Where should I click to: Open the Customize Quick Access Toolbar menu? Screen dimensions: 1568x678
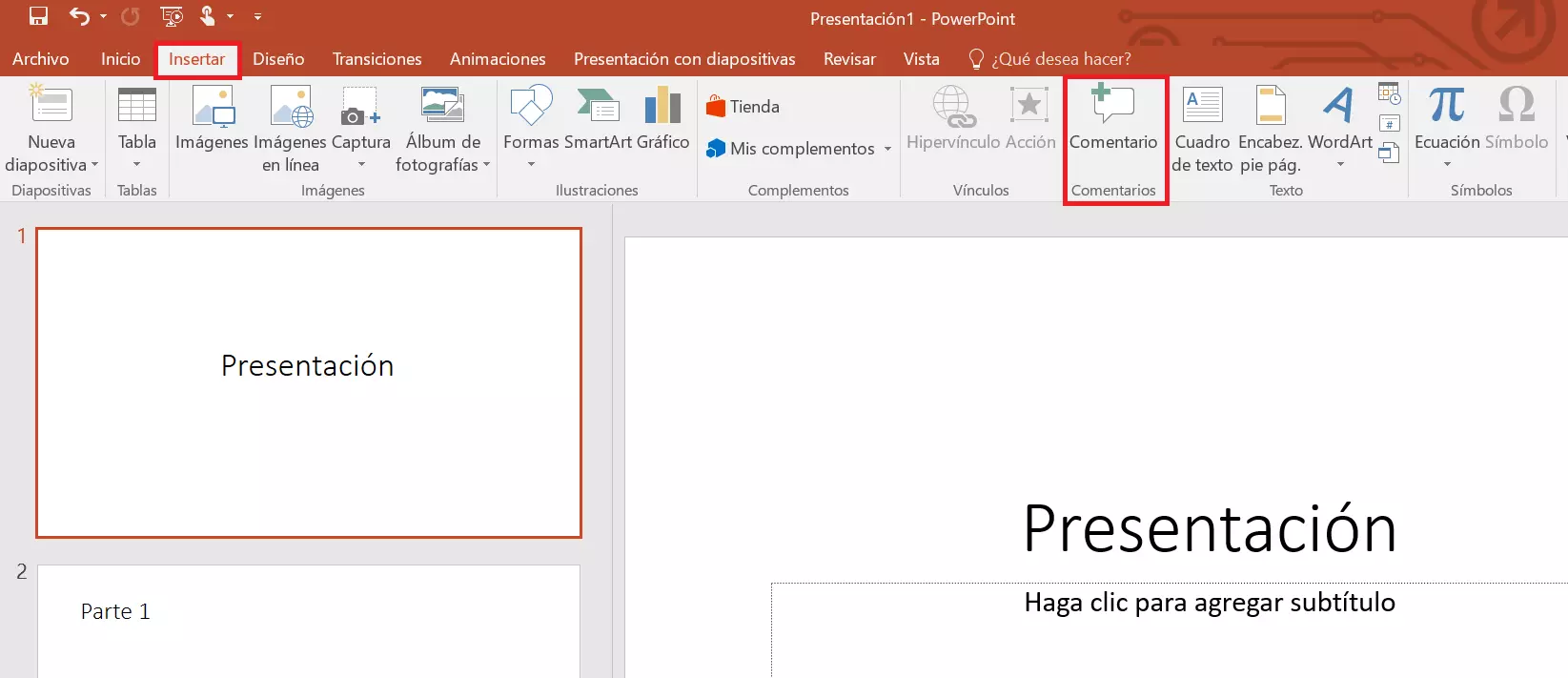(x=257, y=16)
